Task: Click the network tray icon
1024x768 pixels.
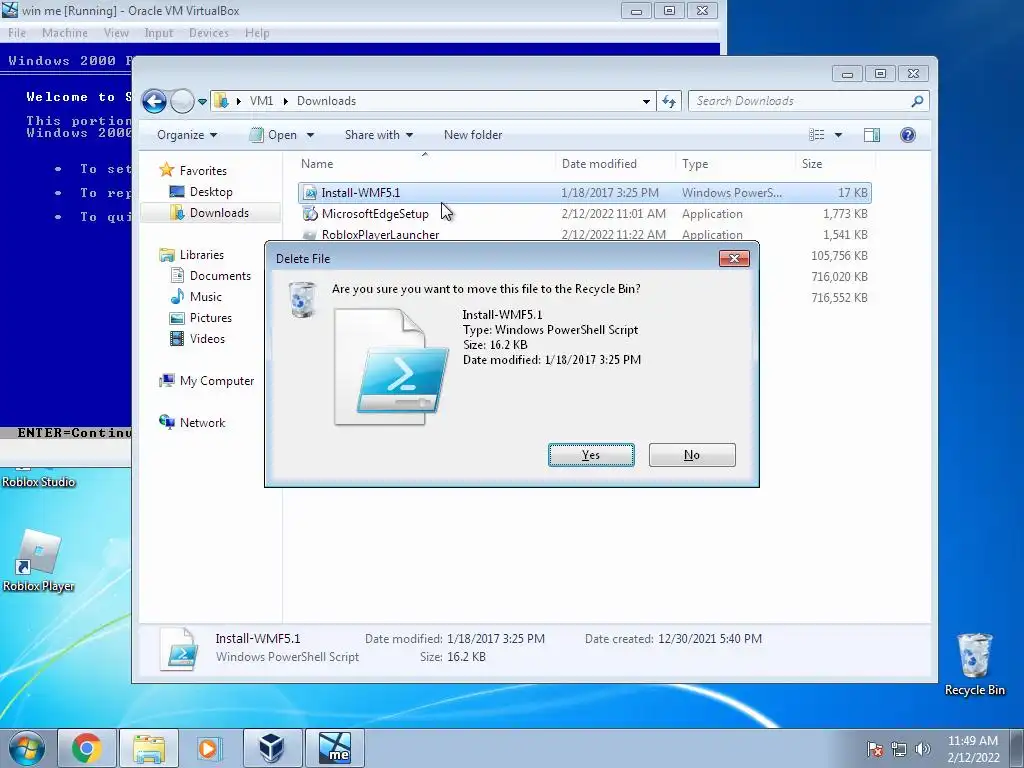Action: [899, 749]
